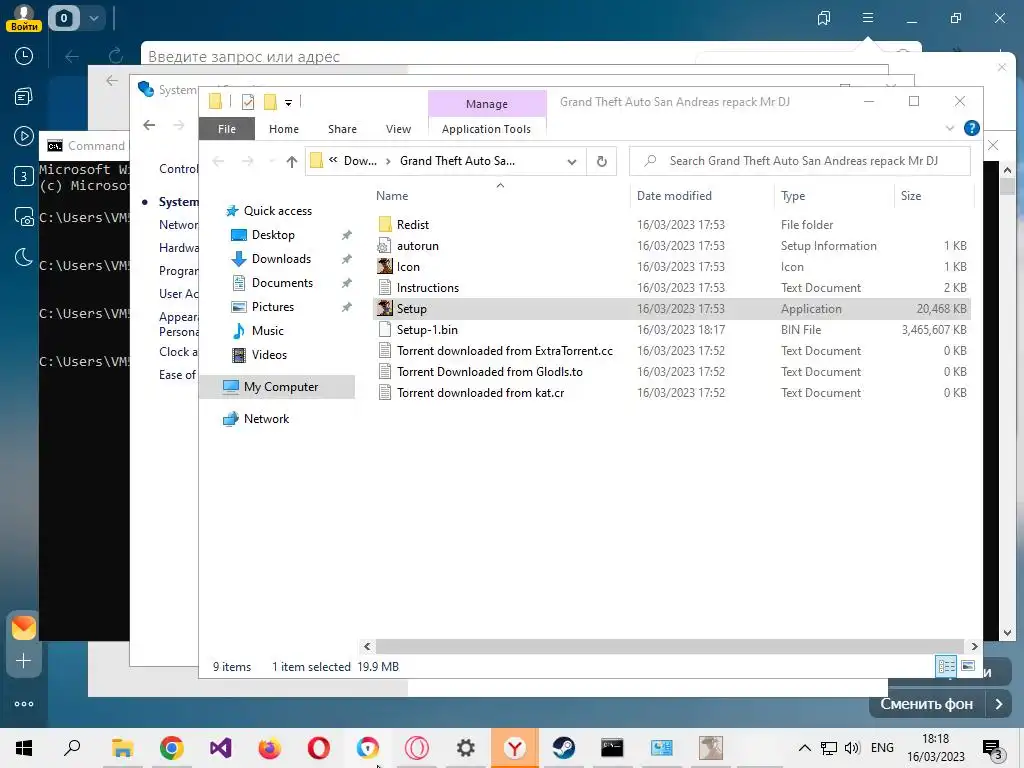
Task: Open Desktop in navigation pane
Action: pos(273,235)
